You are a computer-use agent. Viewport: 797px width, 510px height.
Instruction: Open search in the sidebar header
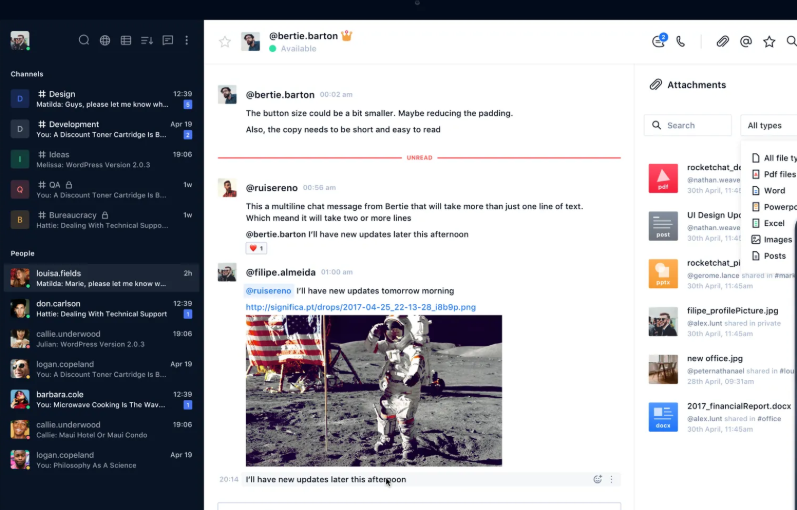(84, 40)
